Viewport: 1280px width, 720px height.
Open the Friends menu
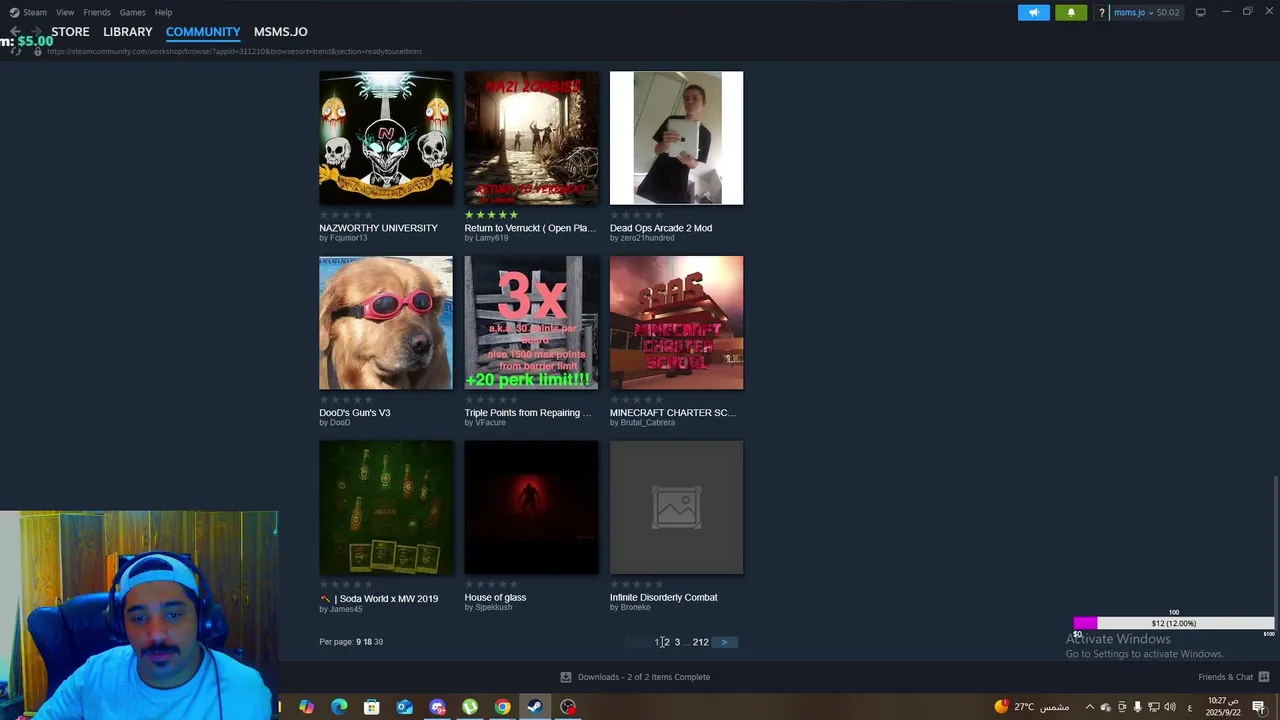tap(97, 12)
